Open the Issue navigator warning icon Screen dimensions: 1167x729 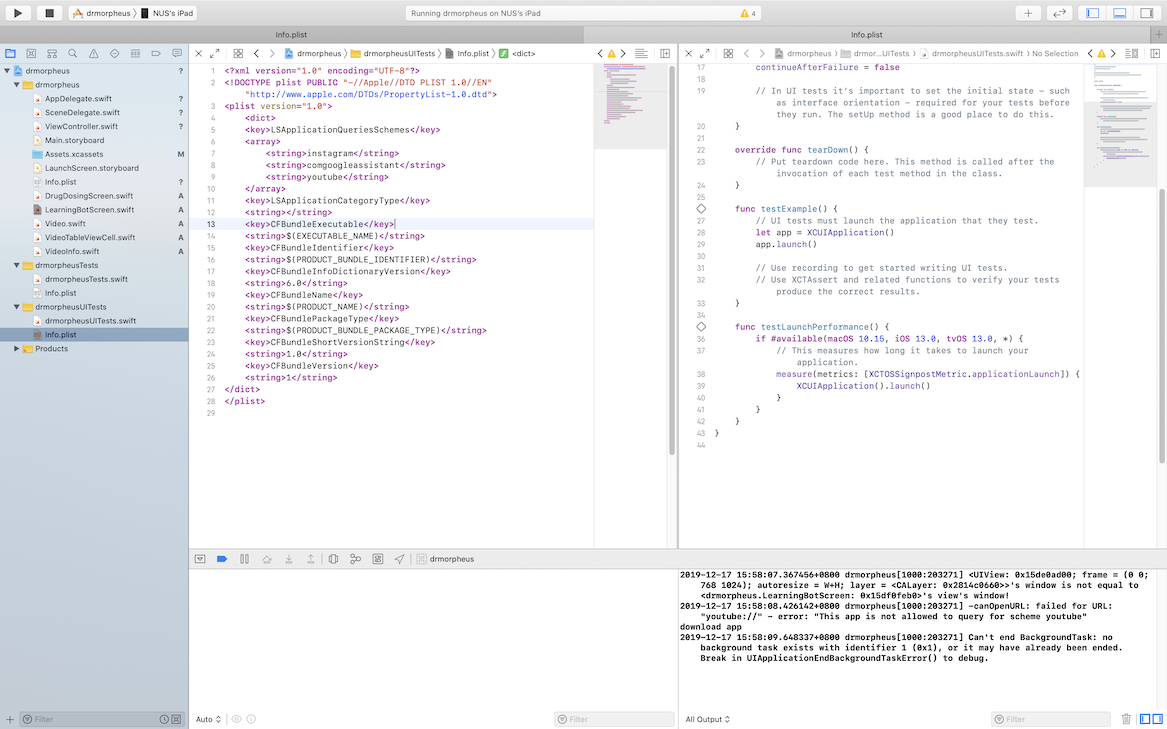click(93, 53)
